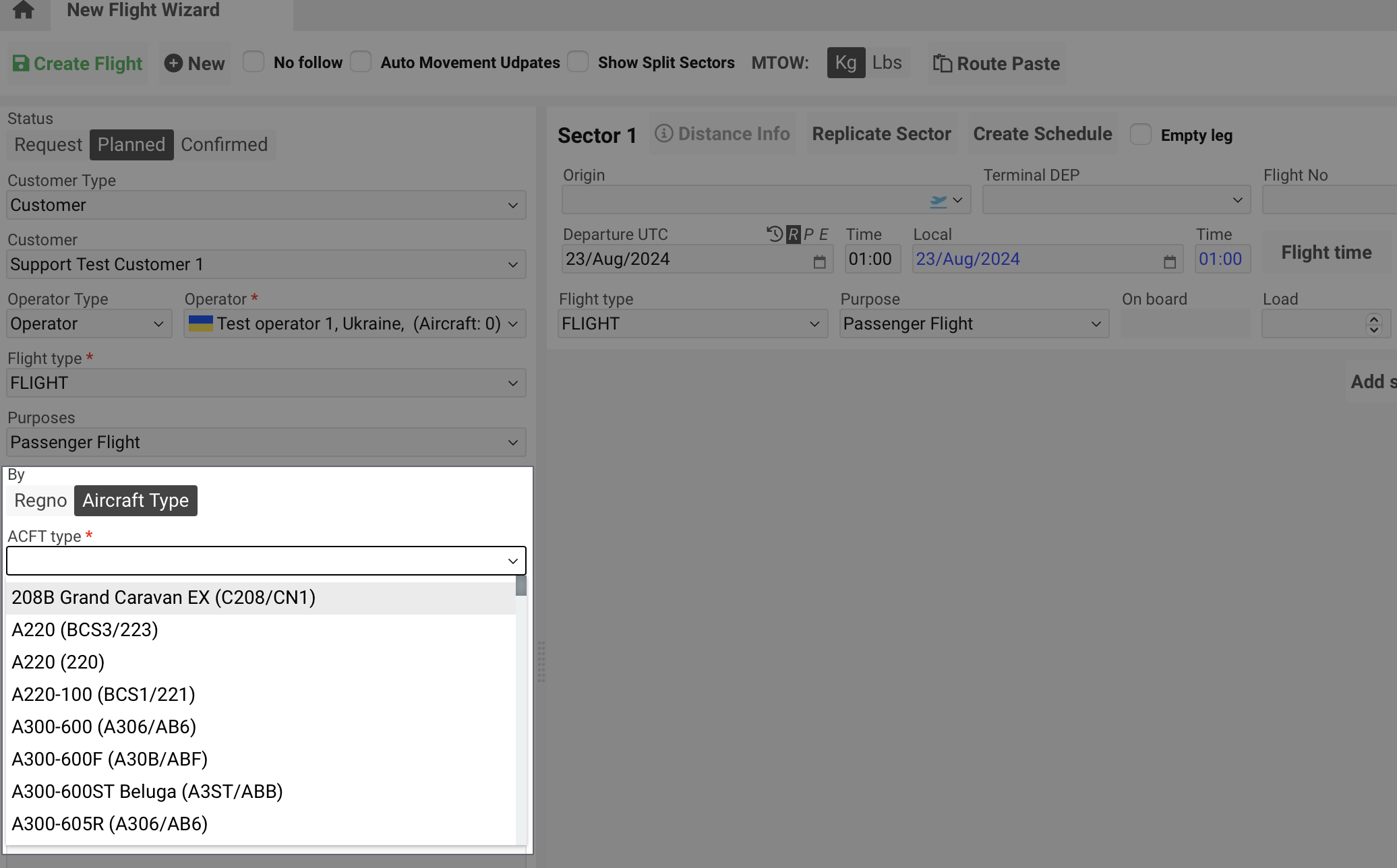1397x868 pixels.
Task: Open Route Paste clipboard icon
Action: click(x=942, y=63)
